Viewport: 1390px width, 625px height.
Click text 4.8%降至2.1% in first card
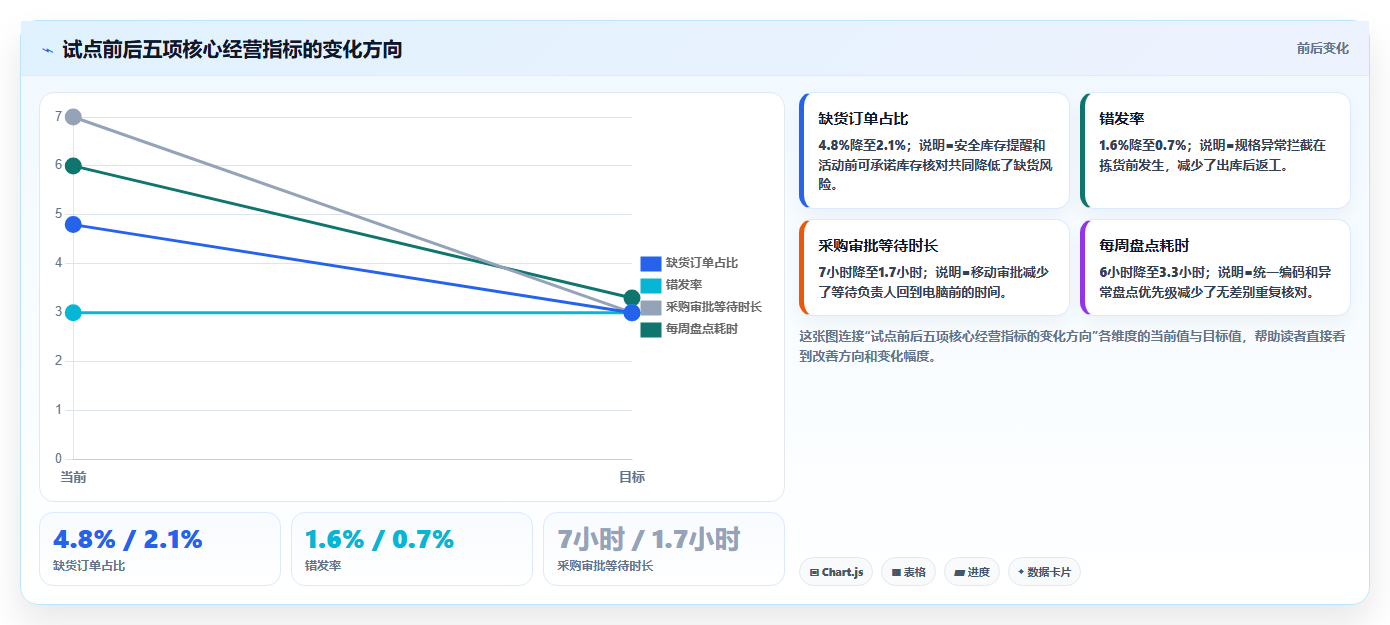pos(862,145)
